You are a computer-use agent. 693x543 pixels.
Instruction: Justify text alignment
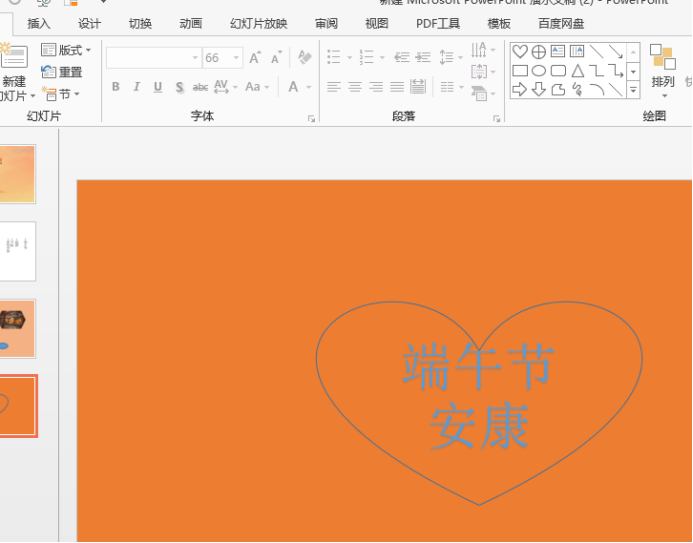click(397, 87)
